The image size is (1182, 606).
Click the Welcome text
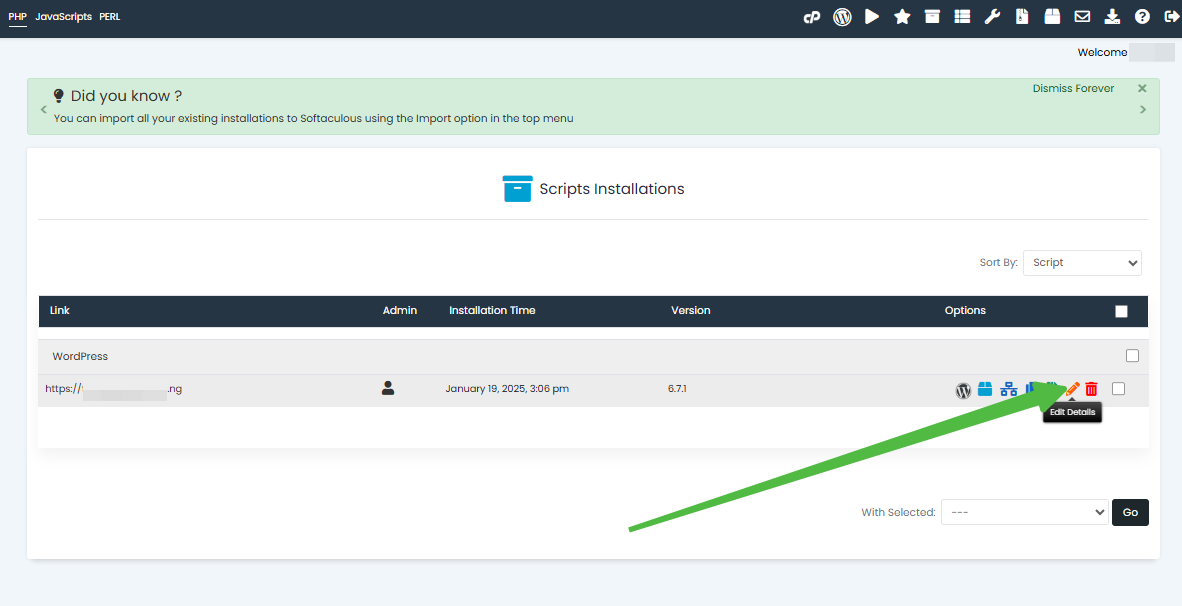pyautogui.click(x=1102, y=52)
